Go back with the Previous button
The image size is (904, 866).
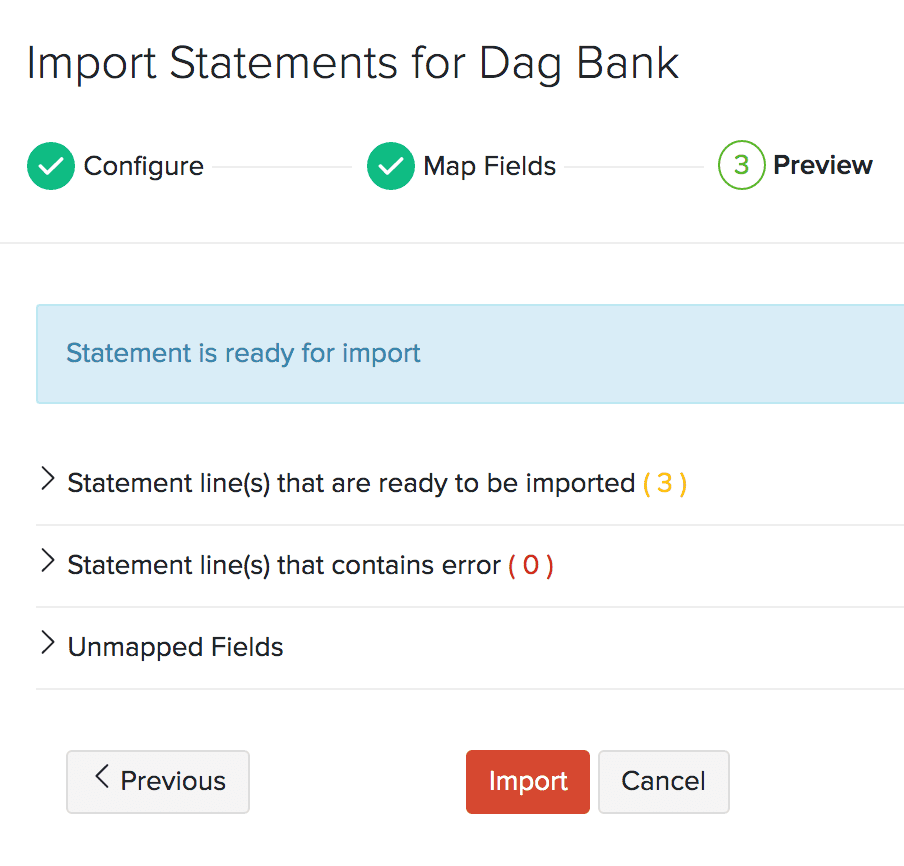pyautogui.click(x=158, y=781)
